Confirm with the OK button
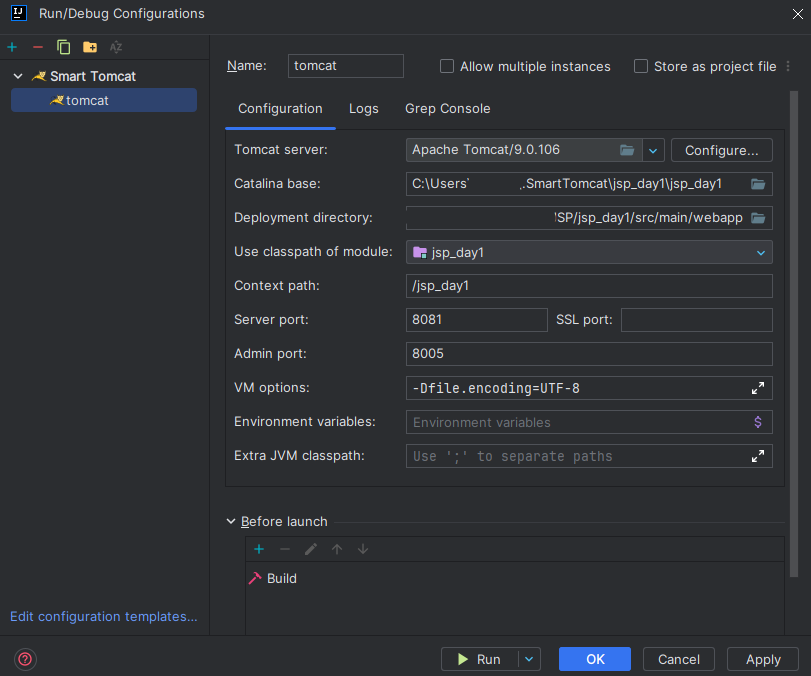 coord(595,659)
